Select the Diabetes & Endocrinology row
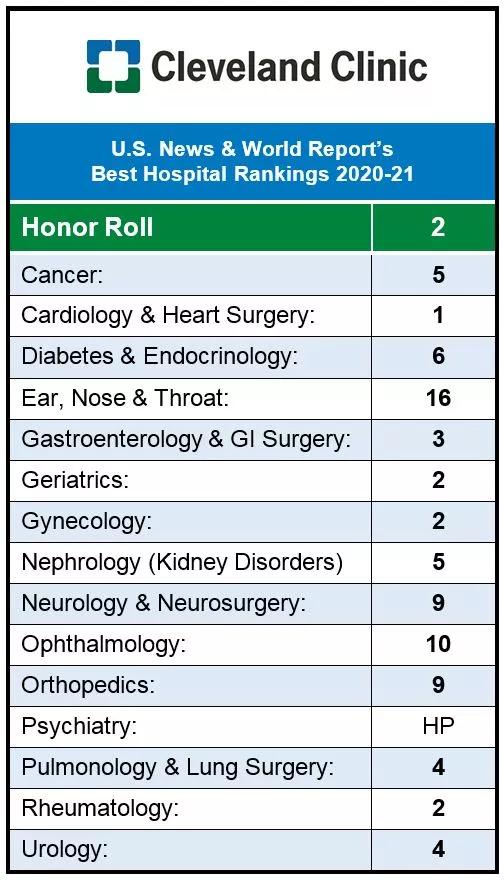Screen dimensions: 504x880 (253, 357)
